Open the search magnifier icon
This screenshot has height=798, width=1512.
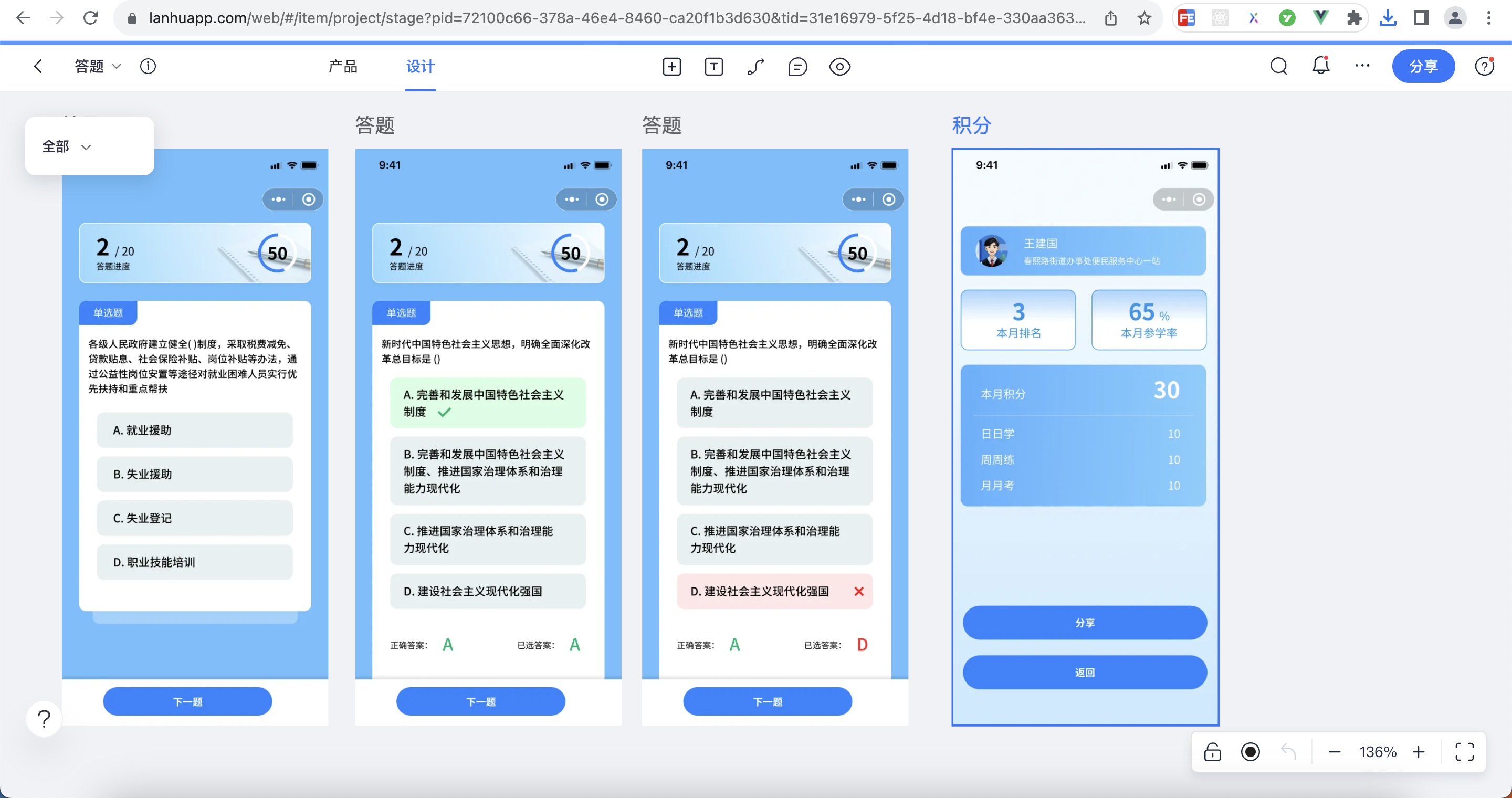[1278, 66]
